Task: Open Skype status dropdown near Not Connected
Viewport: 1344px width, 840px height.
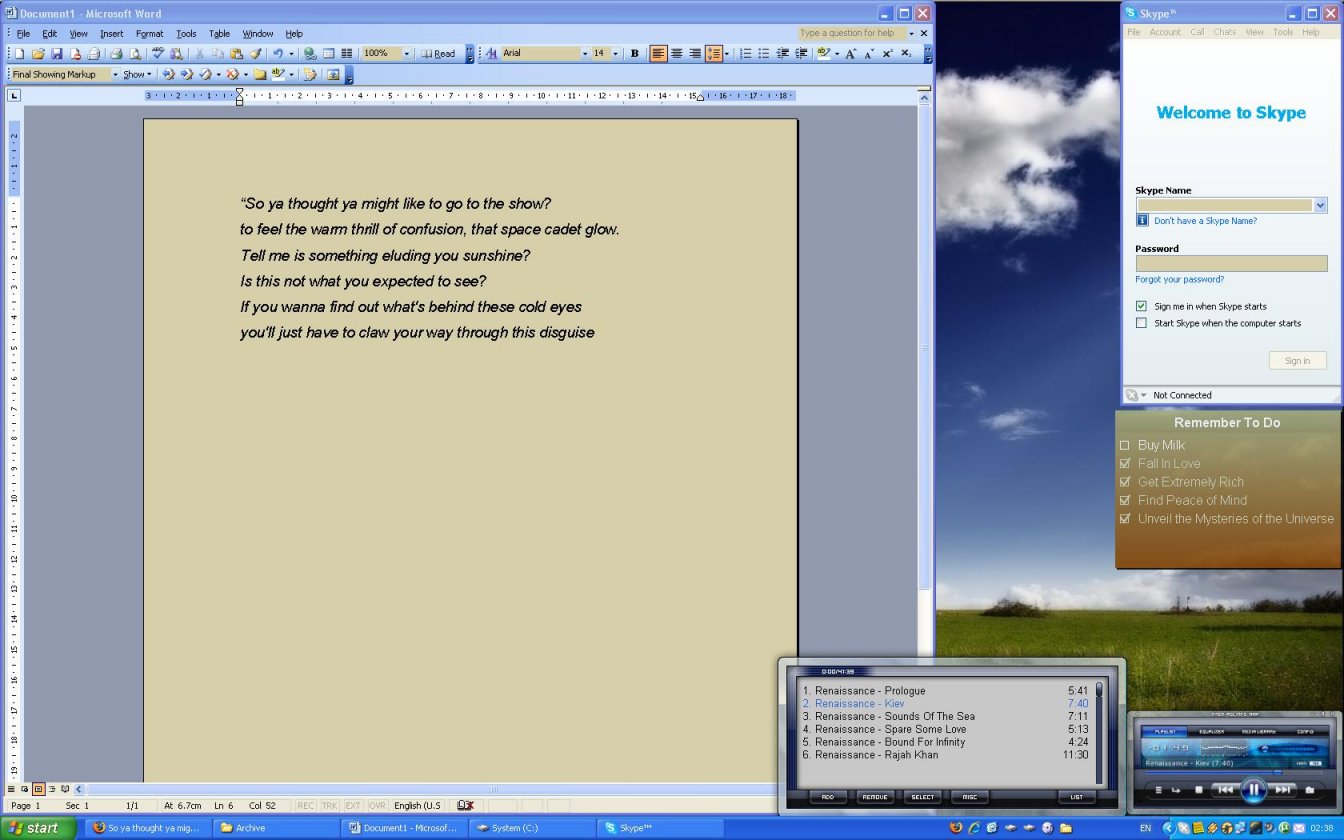Action: pos(1144,395)
